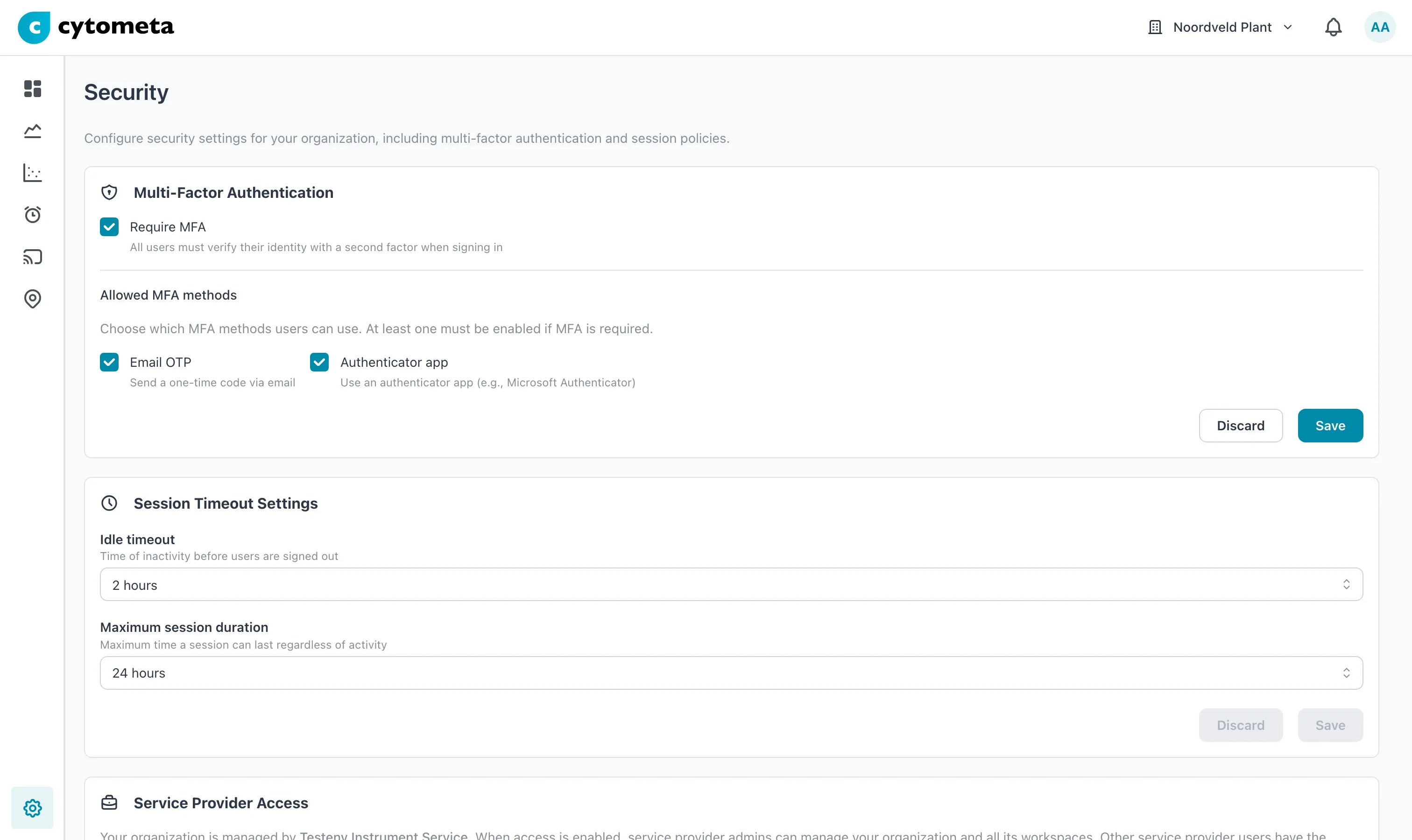Click the clock icon beside Session Timeout Settings
Viewport: 1412px width, 840px height.
(x=109, y=503)
